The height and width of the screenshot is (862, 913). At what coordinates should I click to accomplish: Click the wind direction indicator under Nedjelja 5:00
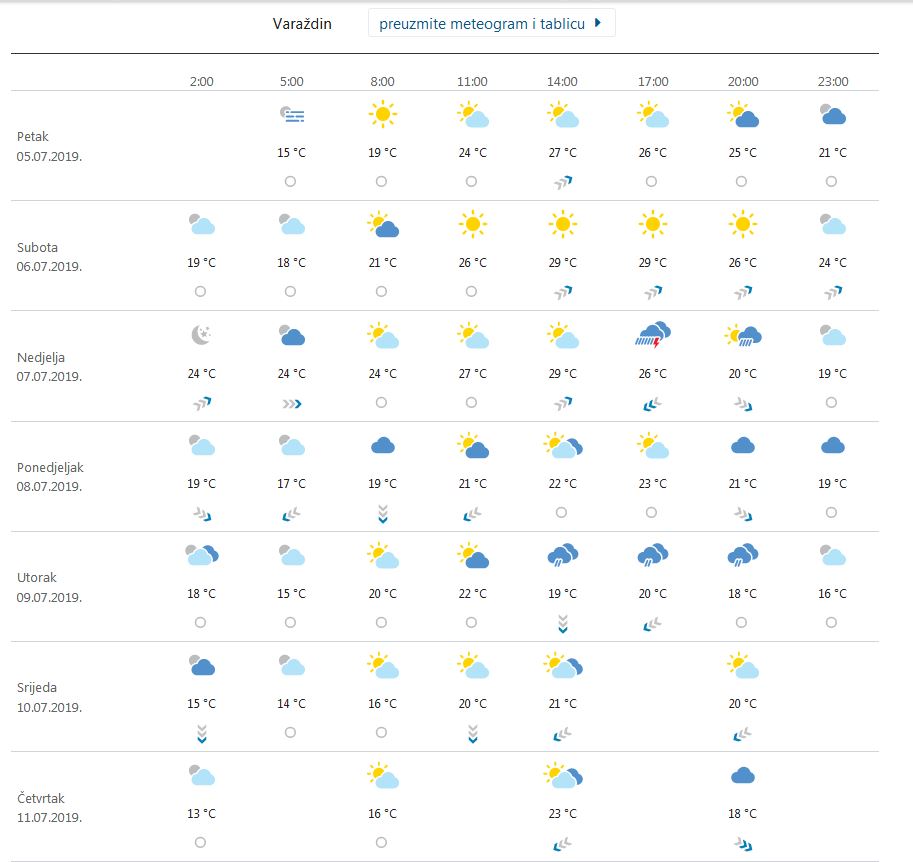[290, 403]
